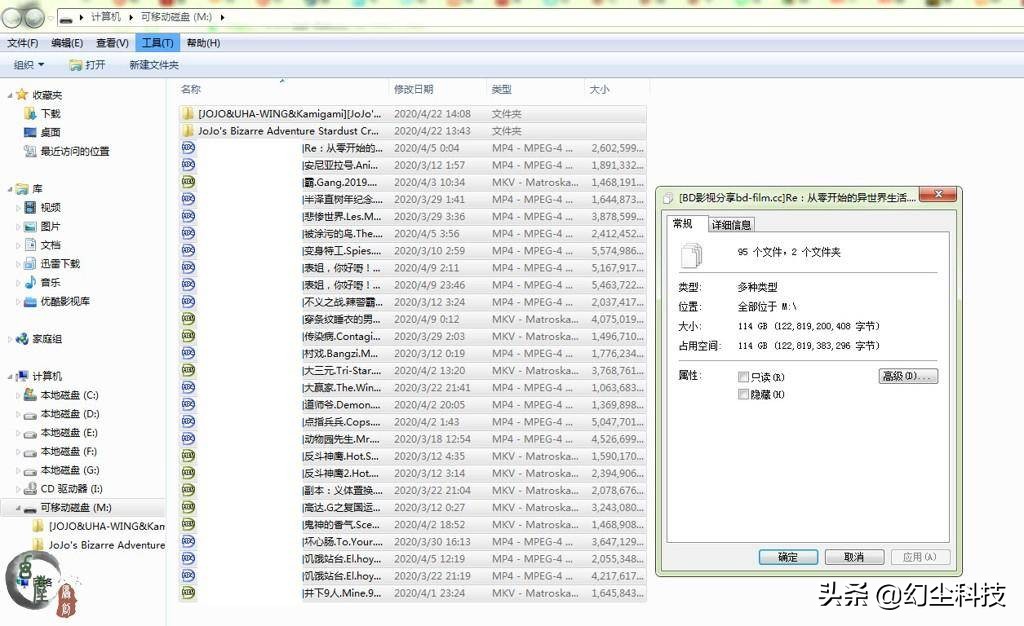Click the 大小 column header
Image resolution: width=1024 pixels, height=626 pixels.
(x=600, y=89)
